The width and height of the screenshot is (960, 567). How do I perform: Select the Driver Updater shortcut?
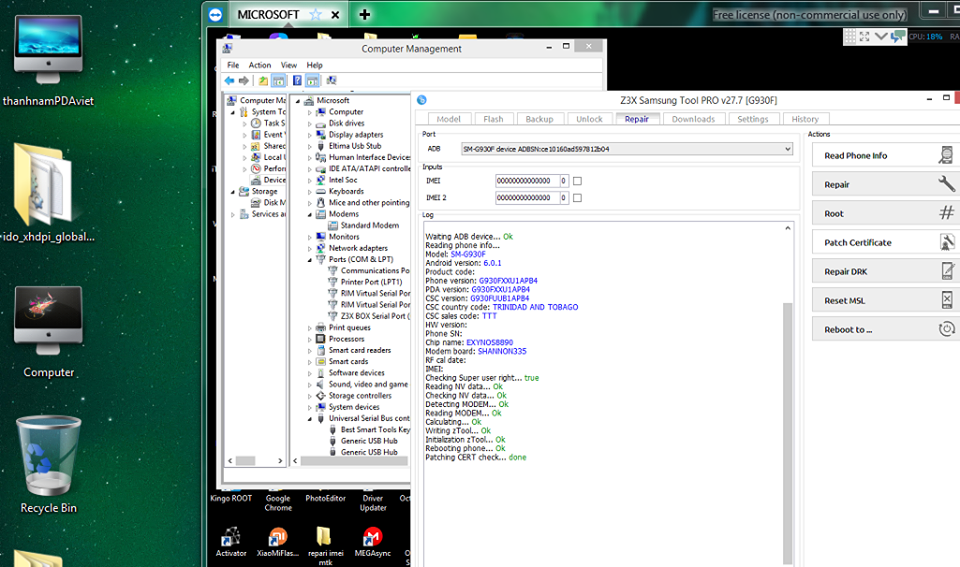click(x=373, y=503)
